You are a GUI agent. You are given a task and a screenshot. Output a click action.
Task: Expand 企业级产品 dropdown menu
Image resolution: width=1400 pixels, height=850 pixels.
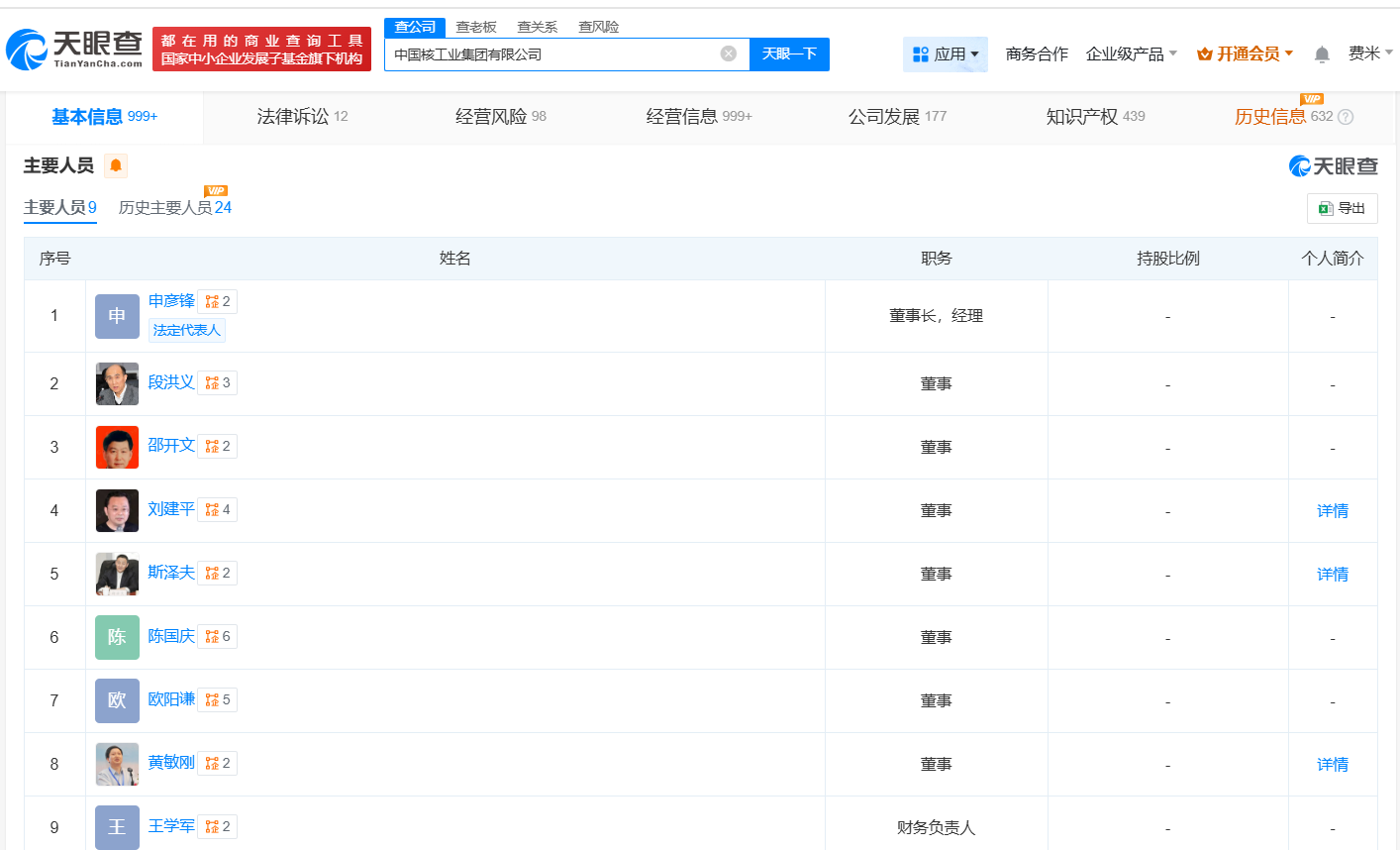click(1131, 54)
